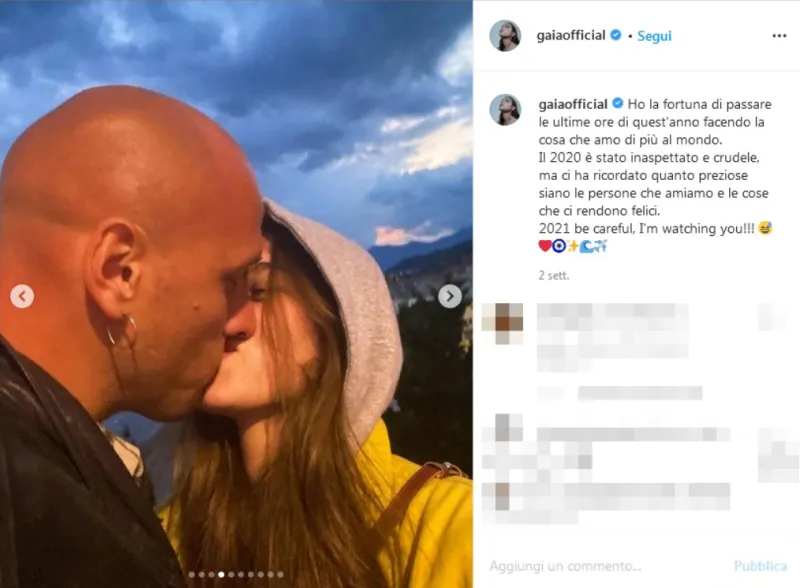Open gaiaofficial username in caption
The image size is (800, 588).
click(573, 104)
